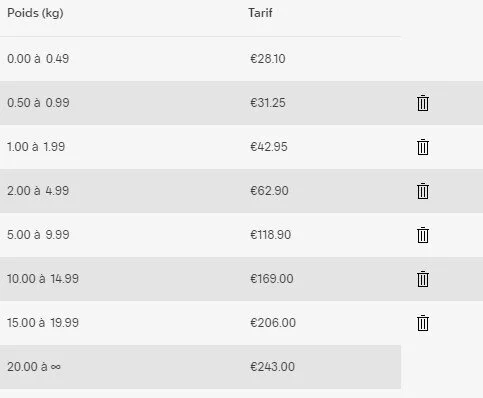
Task: Delete the 0.50 à 0.99 weight row
Action: point(423,103)
